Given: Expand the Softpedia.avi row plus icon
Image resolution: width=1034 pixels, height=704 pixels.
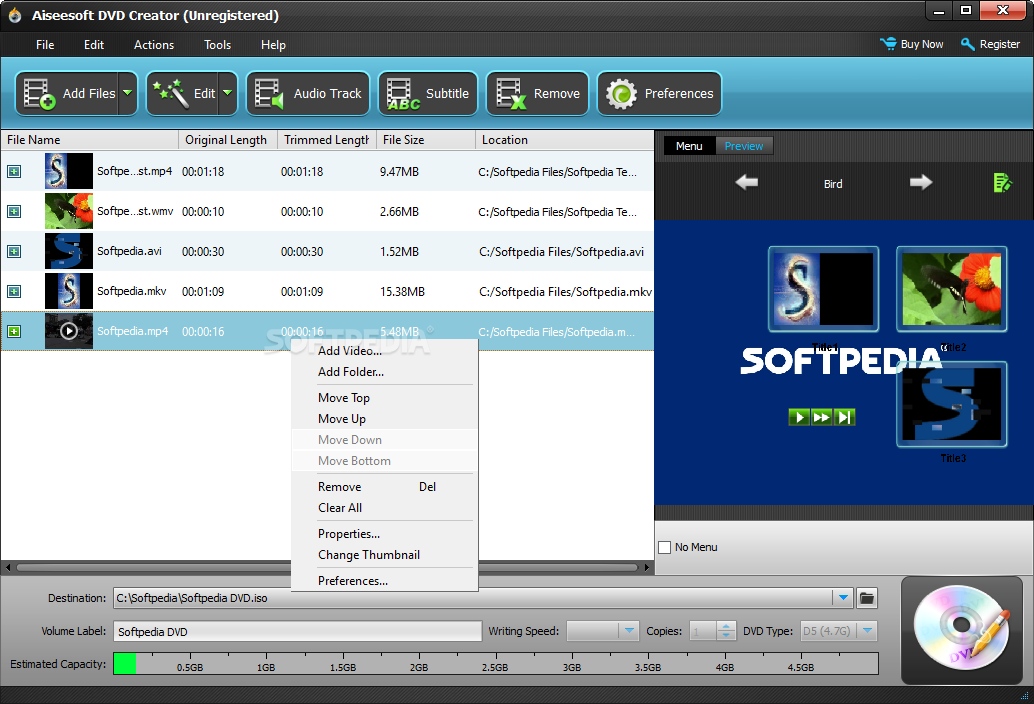Looking at the screenshot, I should (14, 252).
